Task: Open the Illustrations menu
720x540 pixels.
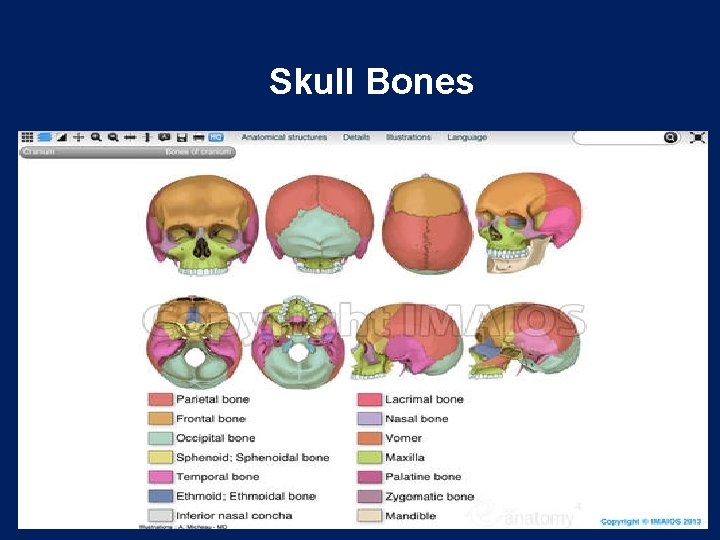Action: point(409,137)
